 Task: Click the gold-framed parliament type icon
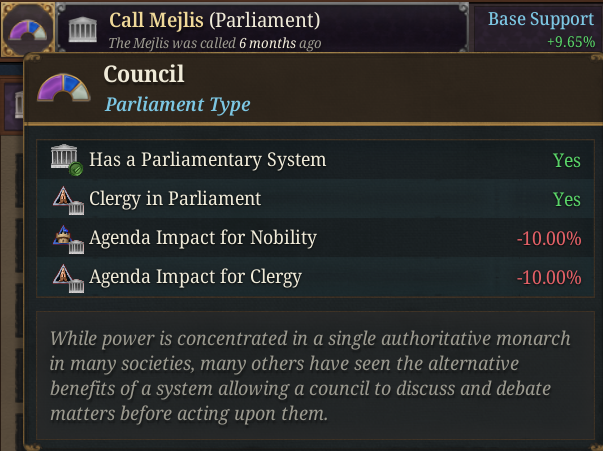(28, 29)
